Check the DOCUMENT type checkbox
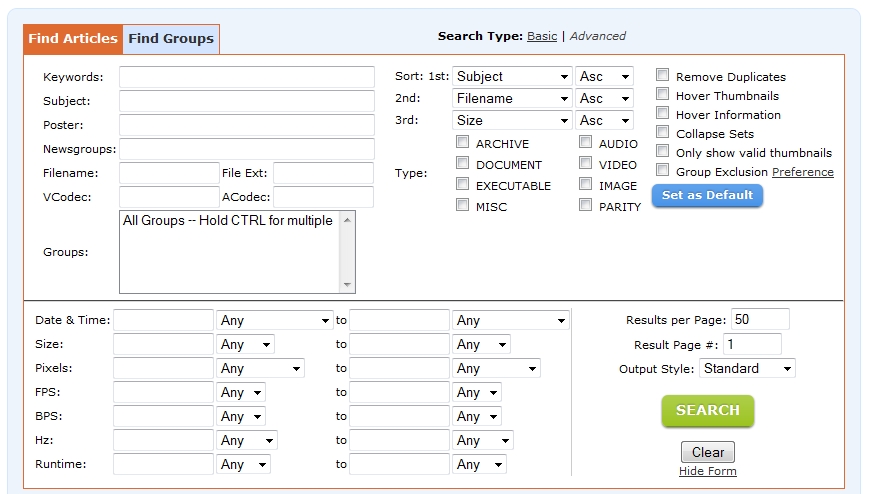Viewport: 869px width, 494px height. (x=462, y=163)
